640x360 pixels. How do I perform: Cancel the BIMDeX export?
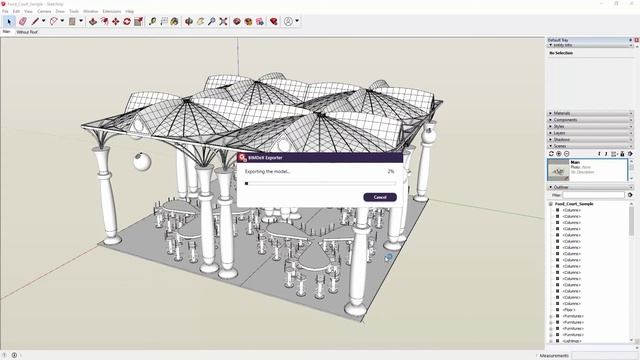[x=380, y=197]
